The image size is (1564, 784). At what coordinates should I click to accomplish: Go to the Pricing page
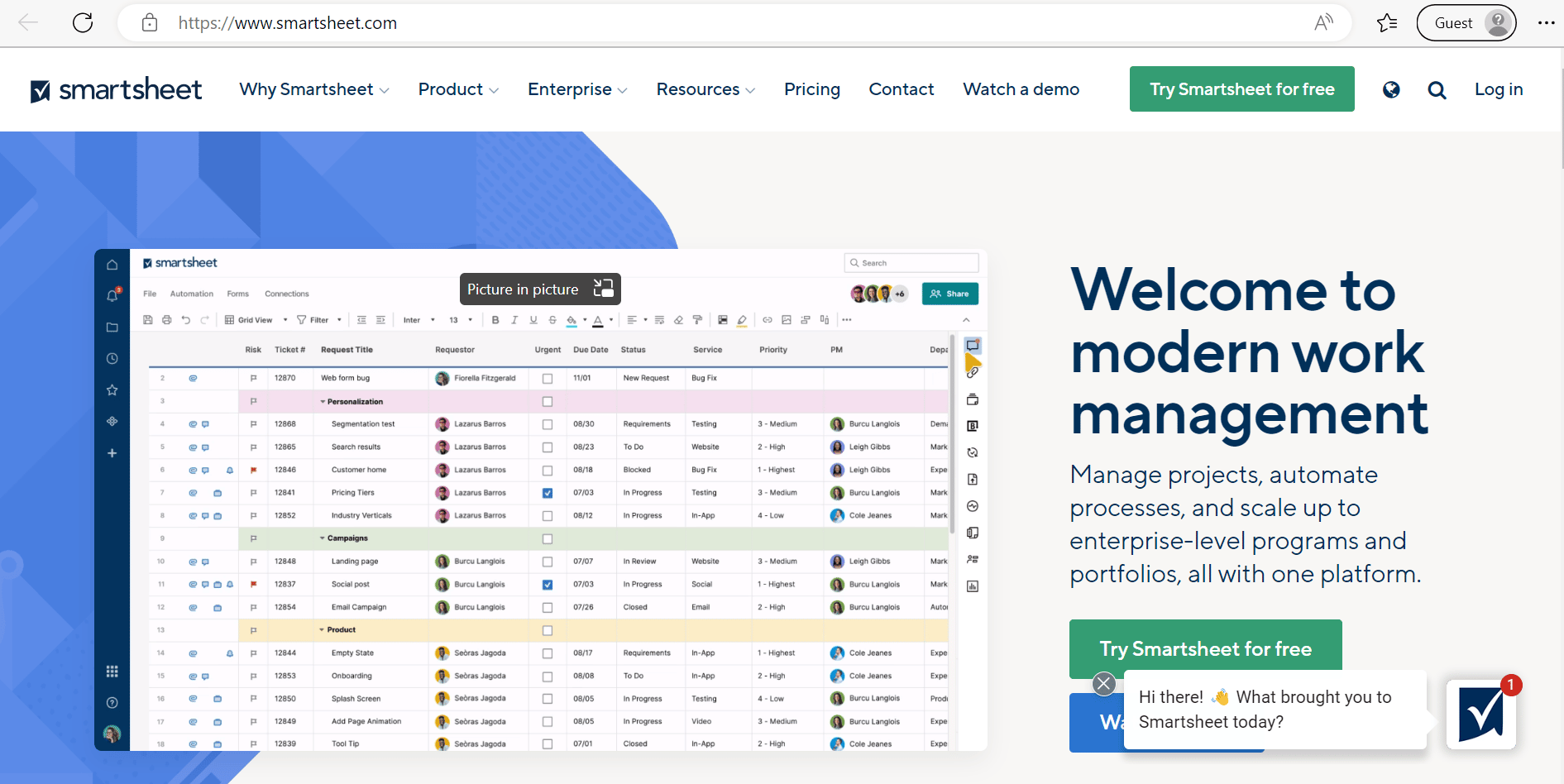812,89
